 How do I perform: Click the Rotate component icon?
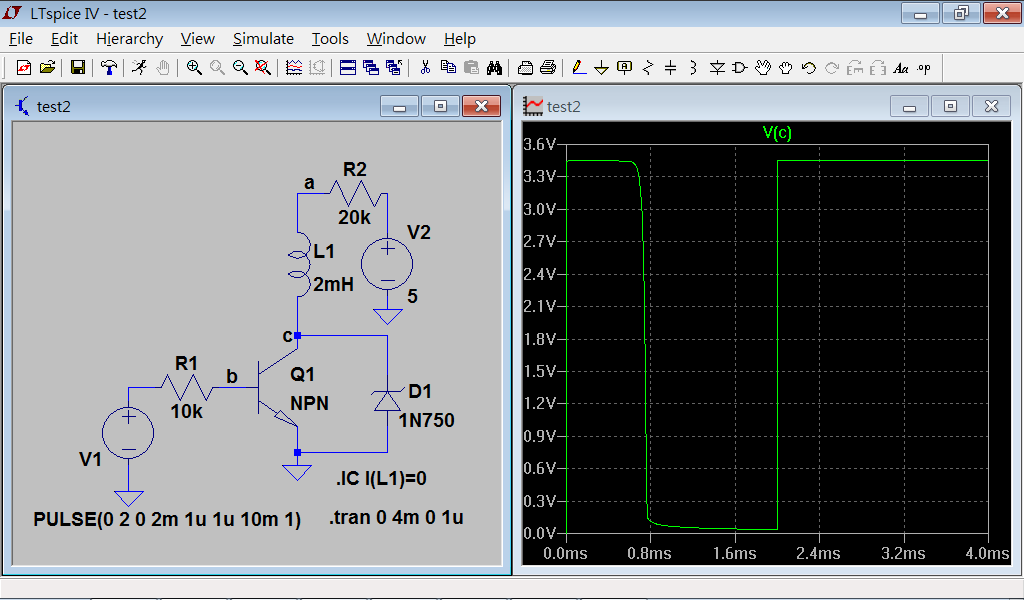[855, 67]
